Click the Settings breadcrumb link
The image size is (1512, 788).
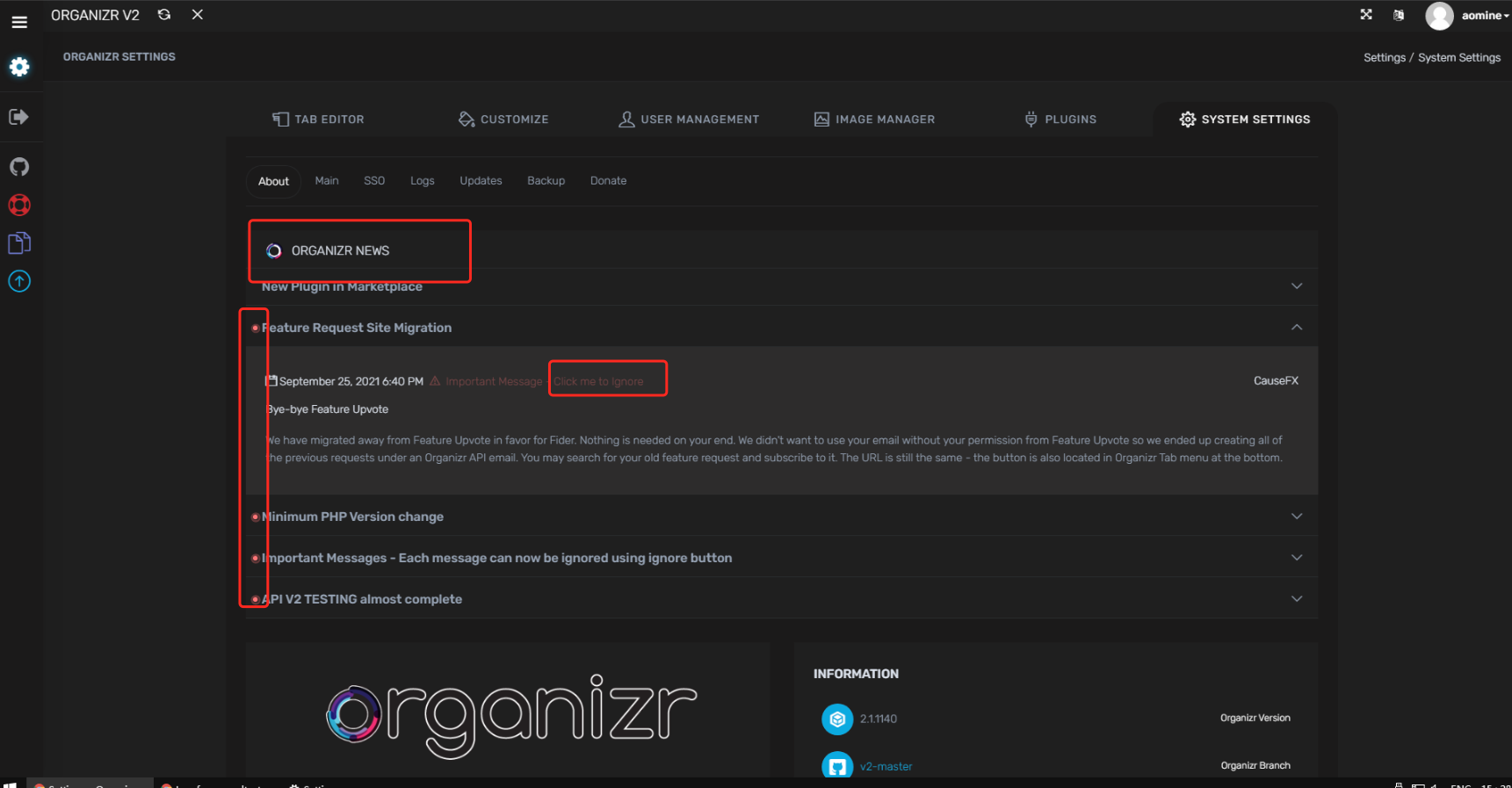pos(1385,57)
